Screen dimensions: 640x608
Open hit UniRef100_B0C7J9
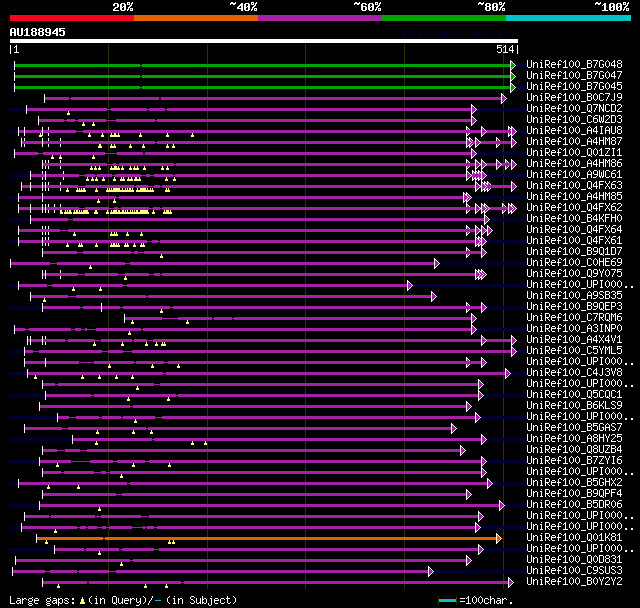point(574,98)
